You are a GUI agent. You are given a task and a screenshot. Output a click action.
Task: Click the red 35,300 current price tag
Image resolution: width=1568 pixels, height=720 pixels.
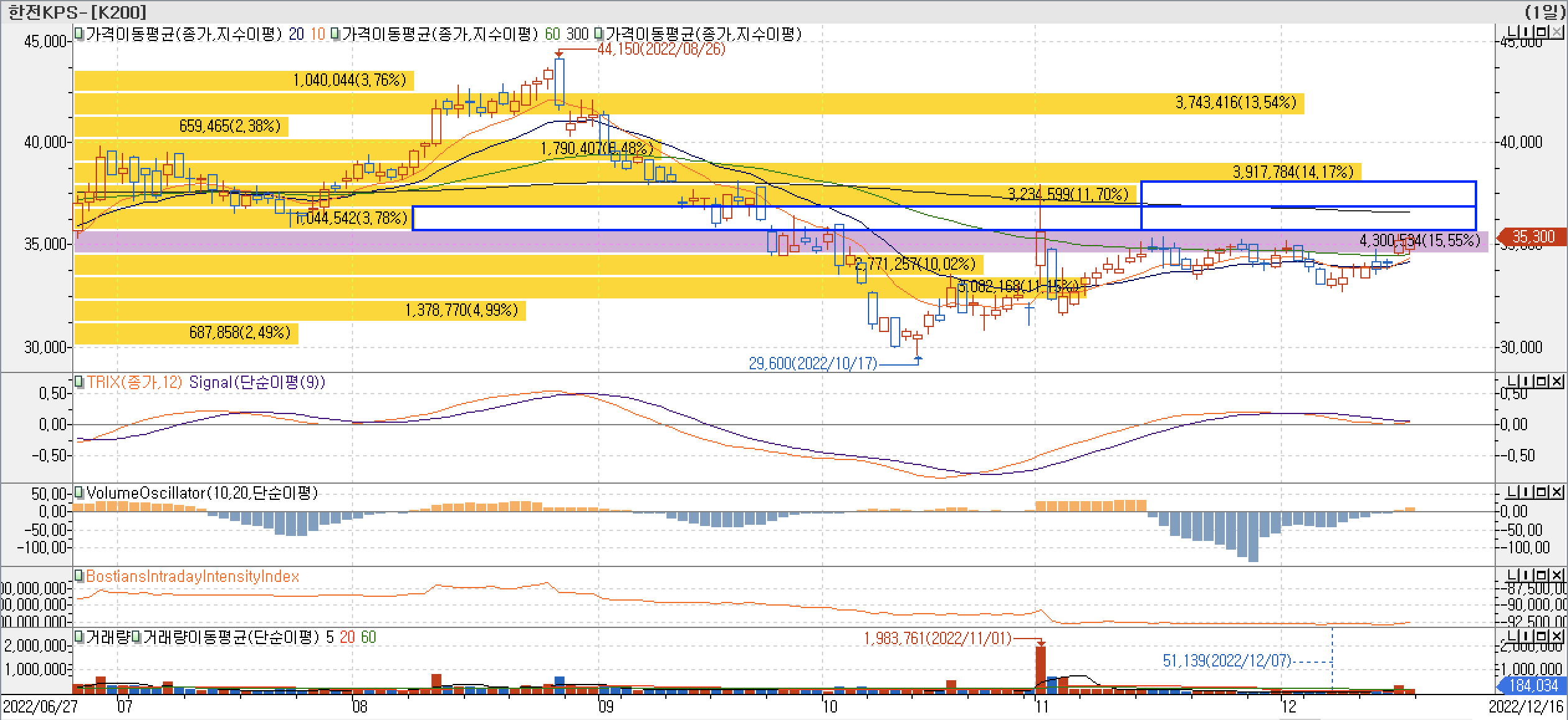tap(1532, 237)
